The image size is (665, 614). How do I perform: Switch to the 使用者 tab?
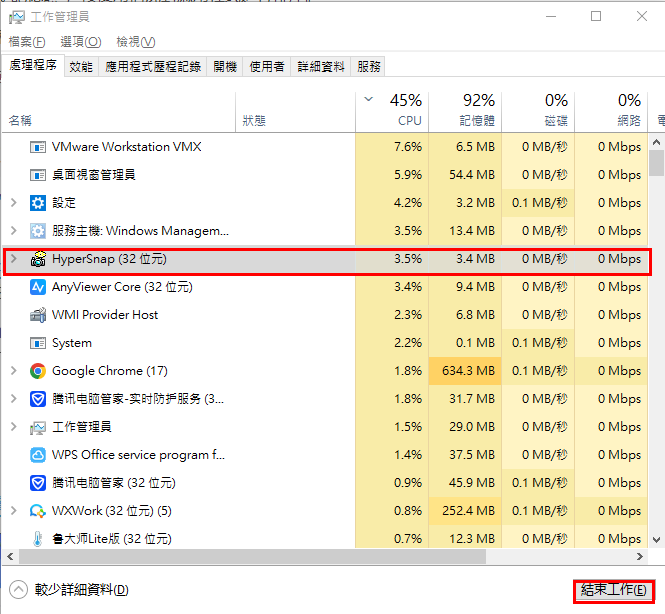point(267,67)
